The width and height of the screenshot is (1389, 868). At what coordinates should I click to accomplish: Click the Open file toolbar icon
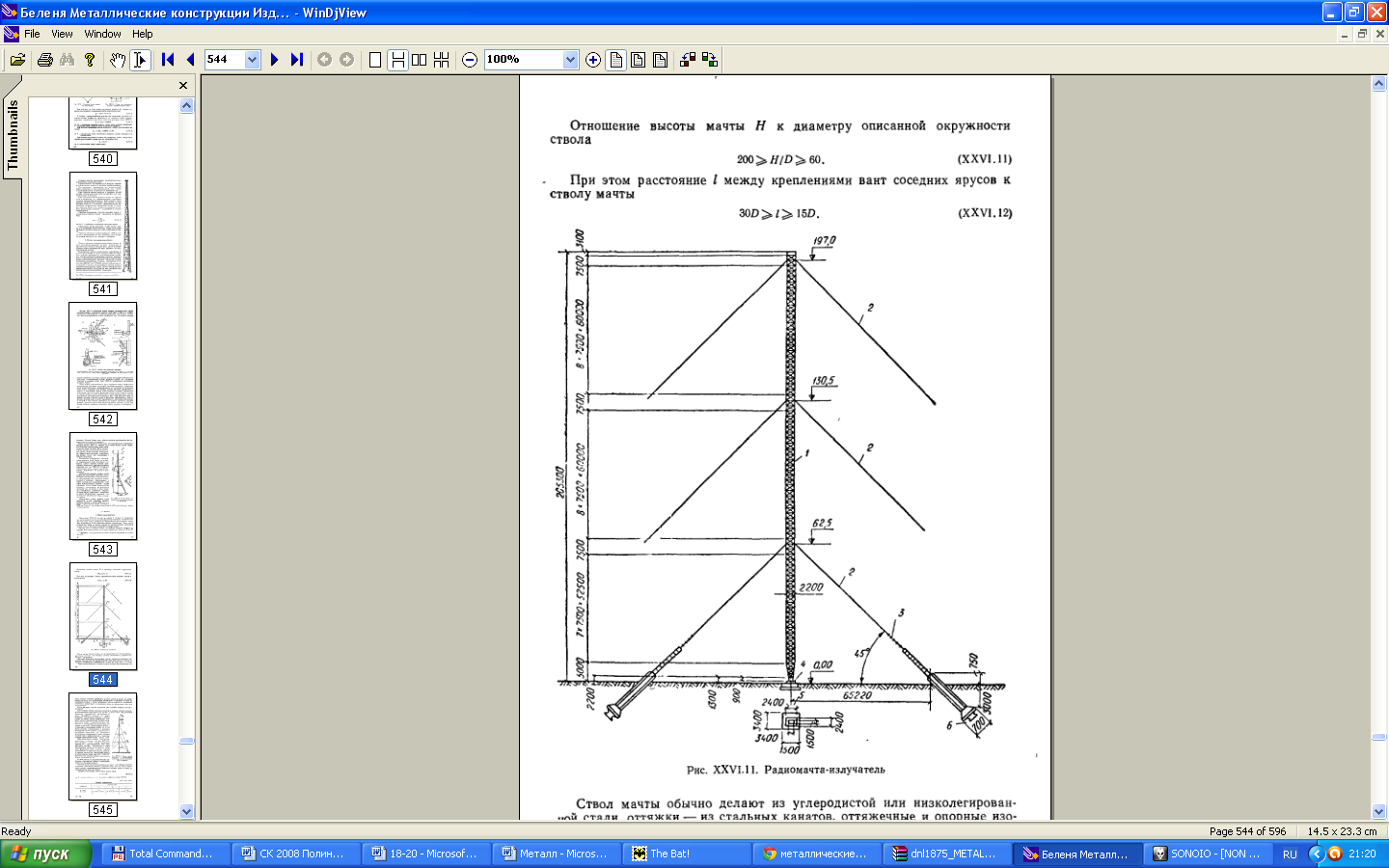[17, 60]
